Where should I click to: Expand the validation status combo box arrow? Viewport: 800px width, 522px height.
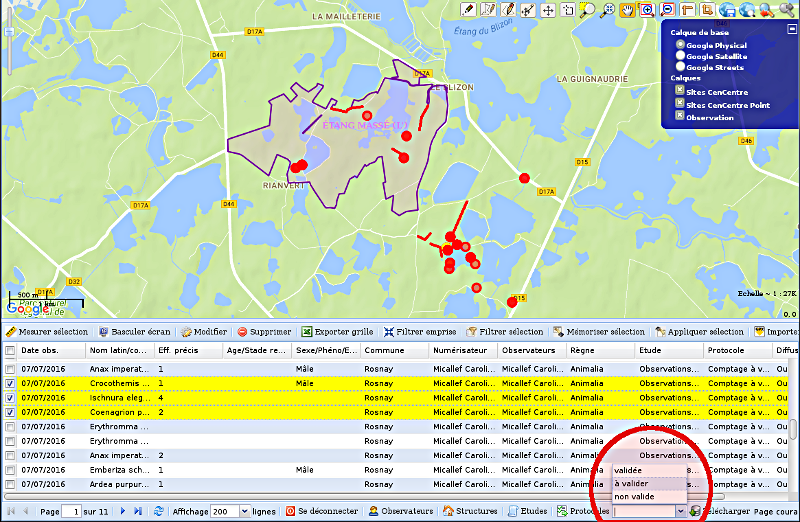681,511
